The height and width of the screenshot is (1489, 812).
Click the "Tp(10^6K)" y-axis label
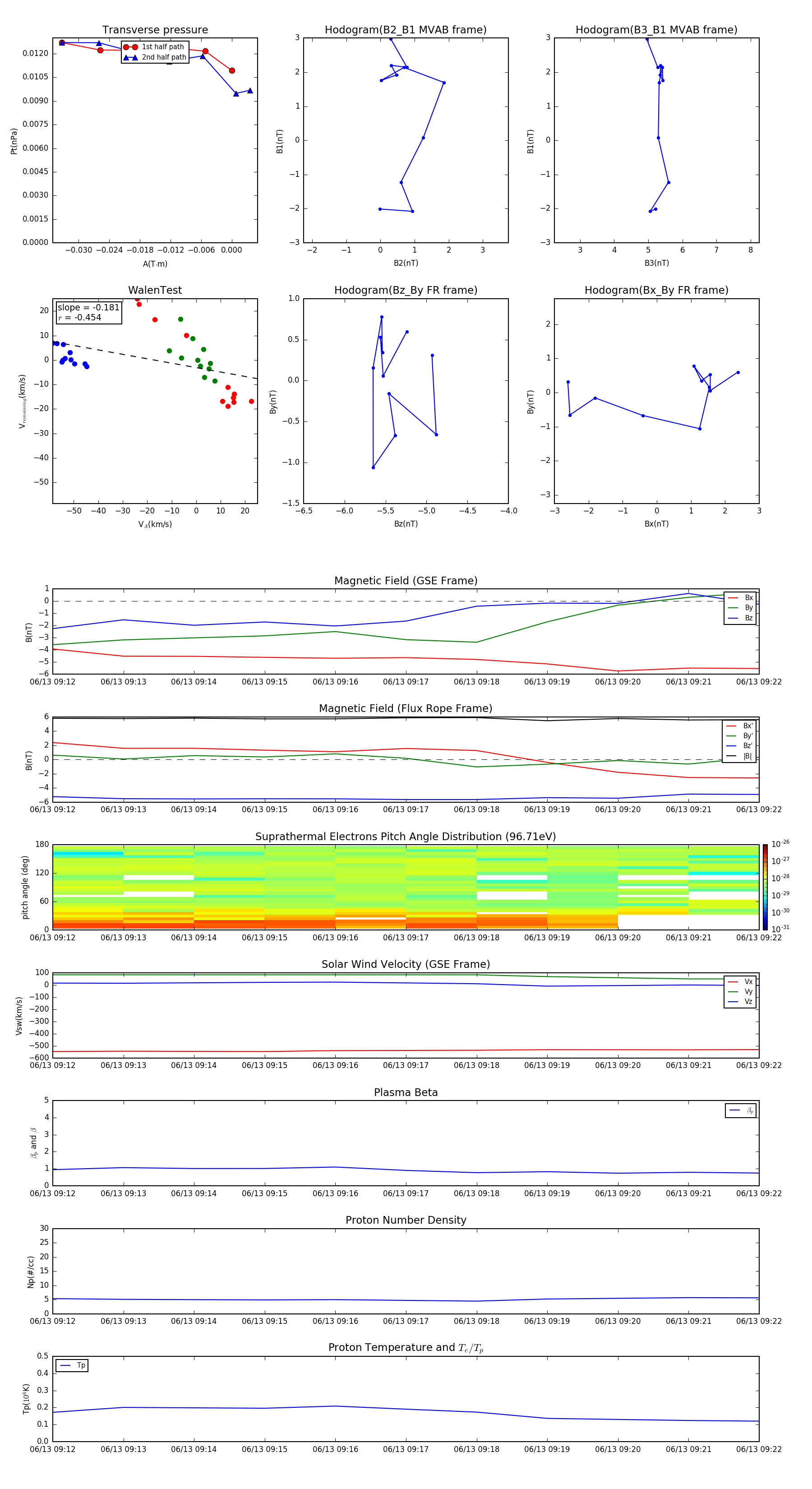pos(26,1399)
